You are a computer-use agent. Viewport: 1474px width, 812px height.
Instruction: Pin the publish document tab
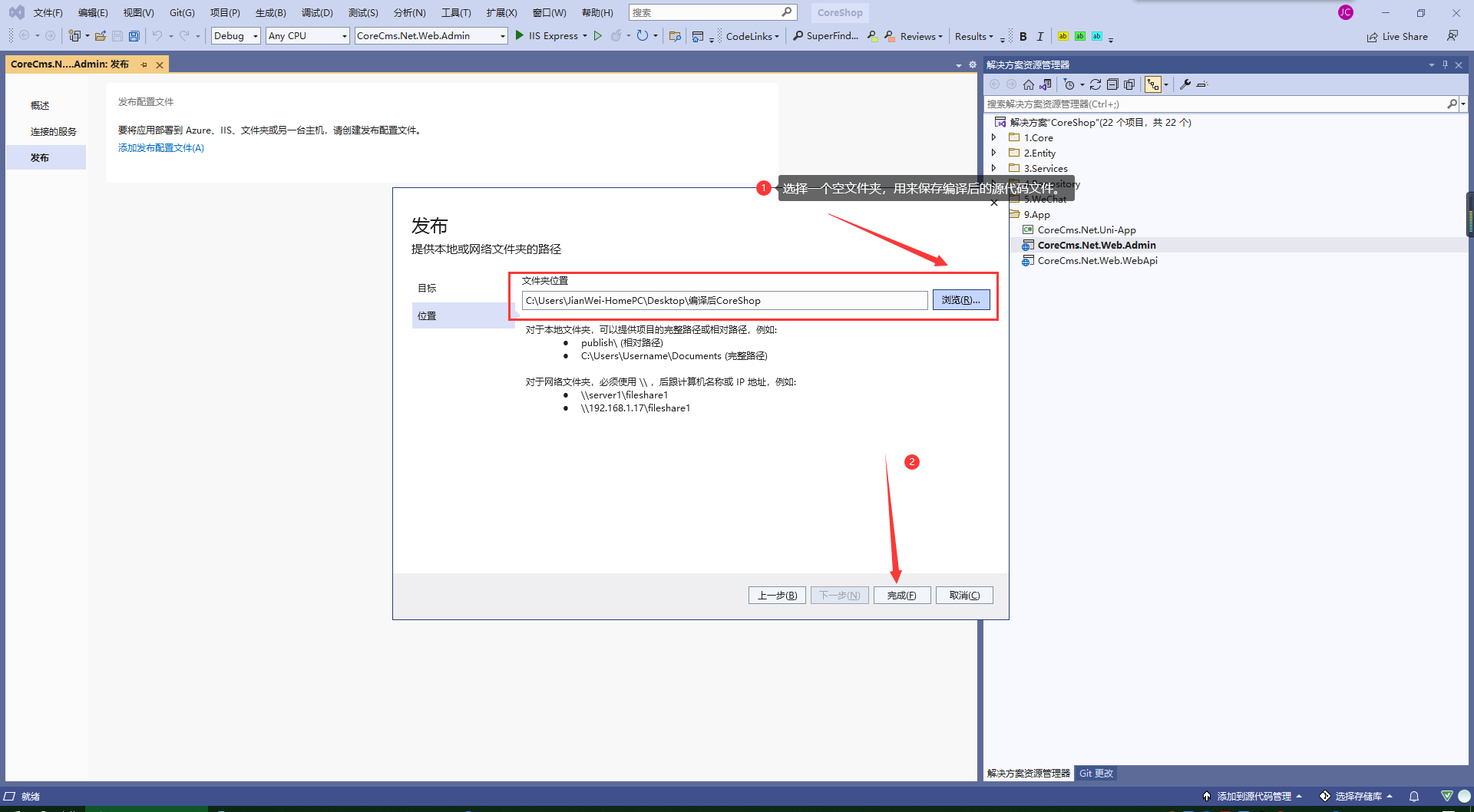point(144,65)
